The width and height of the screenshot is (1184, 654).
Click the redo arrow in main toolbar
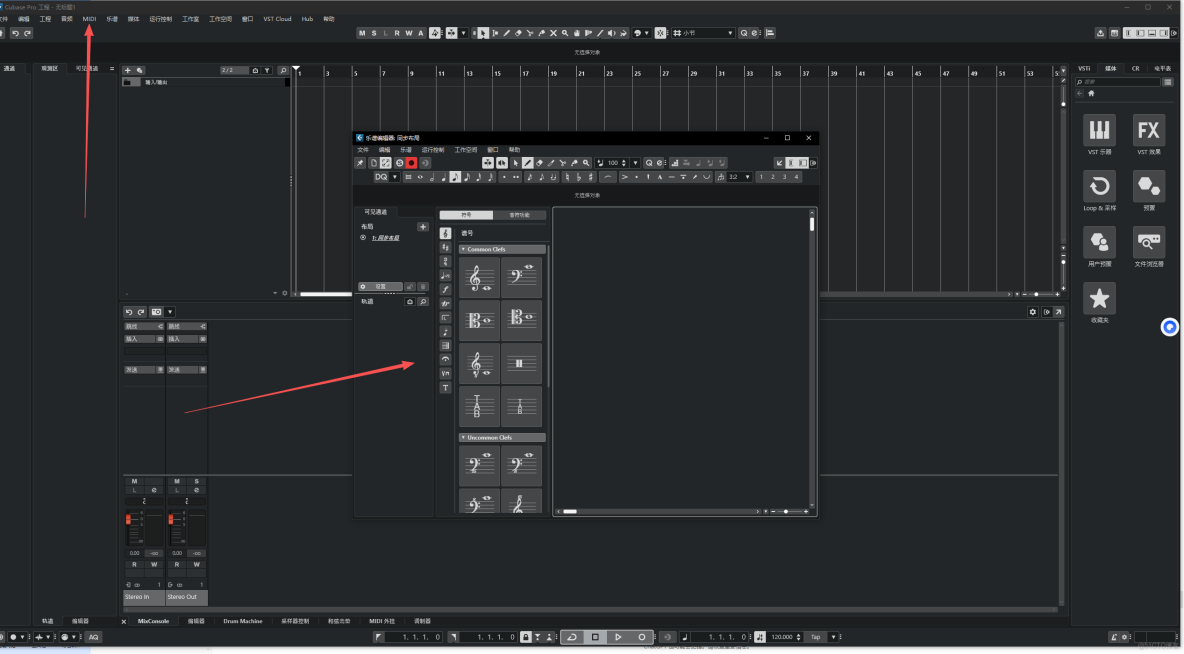click(27, 33)
